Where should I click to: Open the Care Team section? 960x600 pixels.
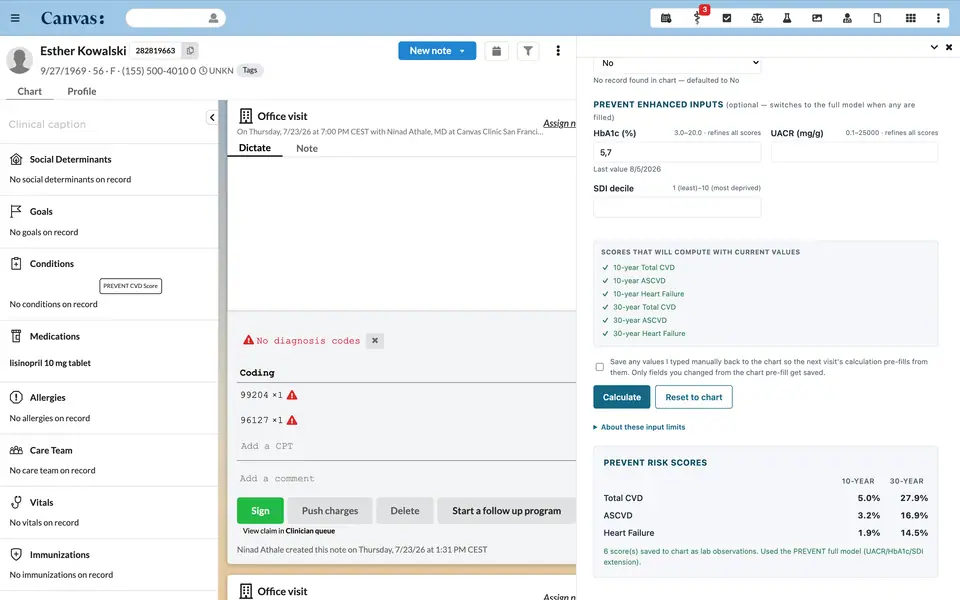pos(51,450)
